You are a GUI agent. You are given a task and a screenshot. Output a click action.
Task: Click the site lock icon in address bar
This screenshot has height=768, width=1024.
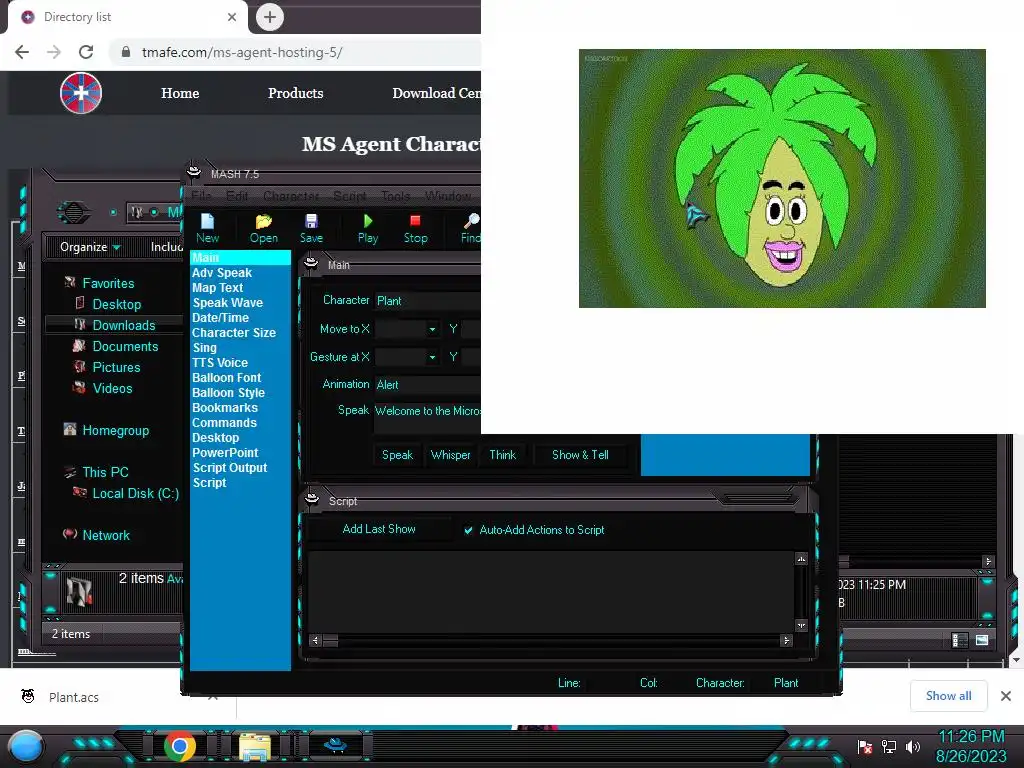126,52
